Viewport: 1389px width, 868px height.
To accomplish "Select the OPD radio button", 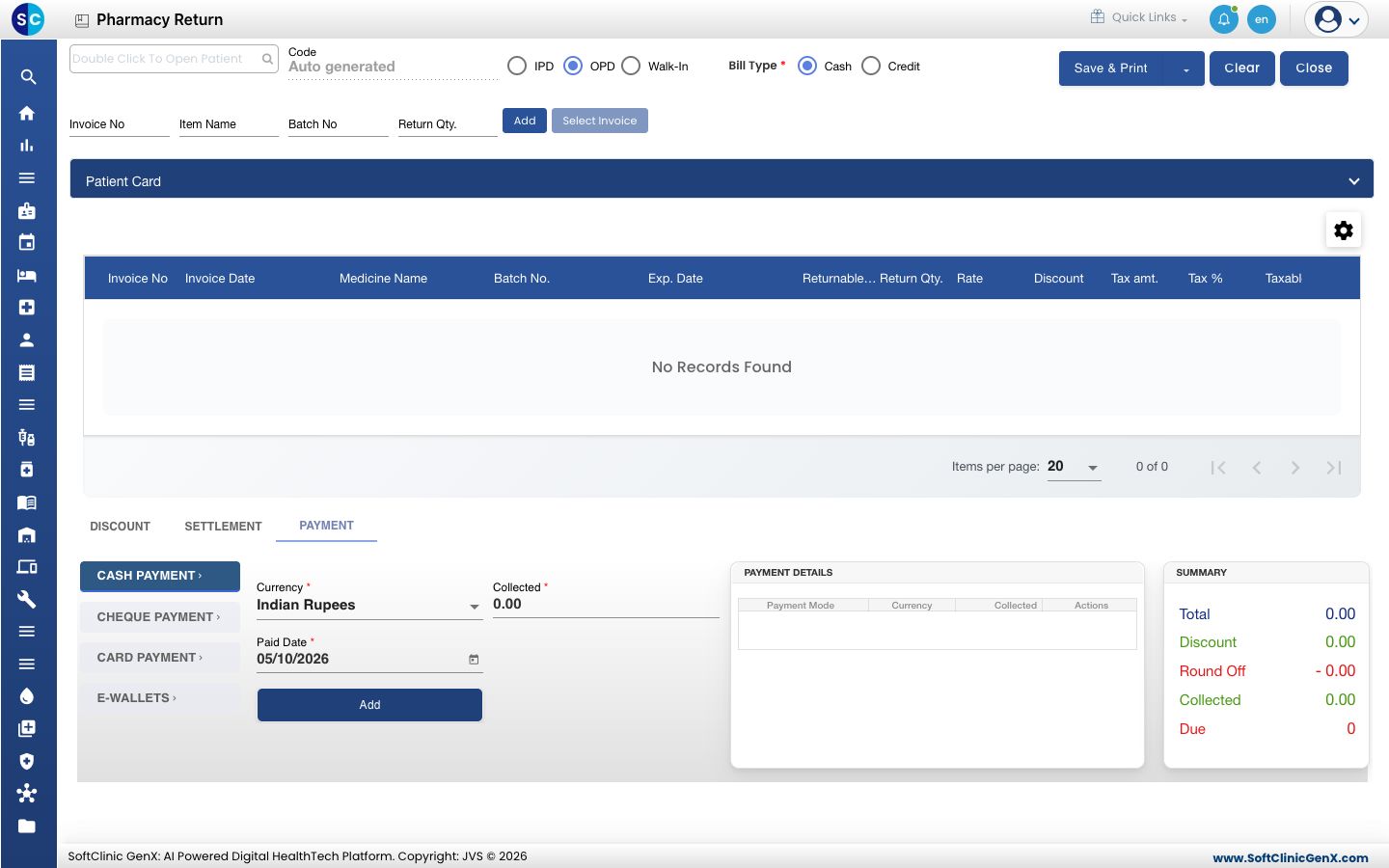I will [573, 66].
